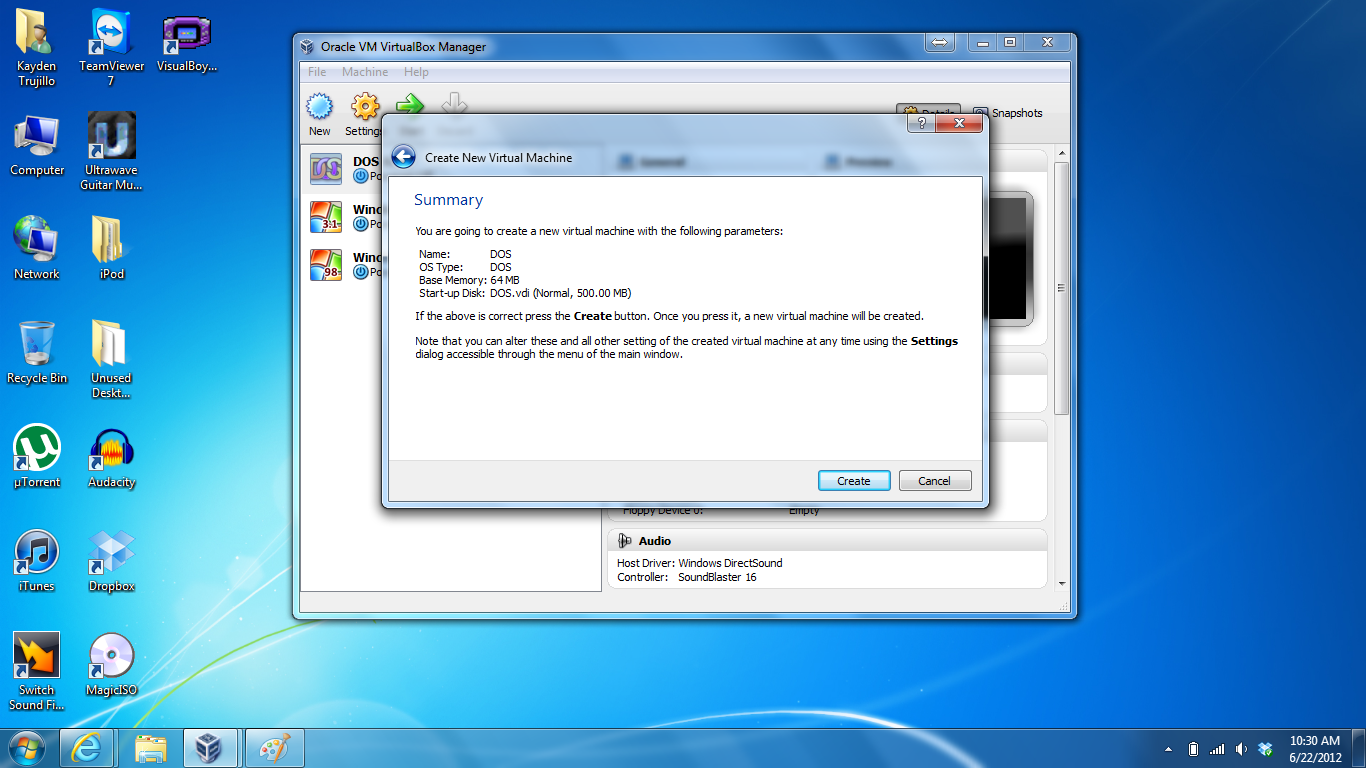1366x768 pixels.
Task: Click New in the VirtualBox toolbar
Action: (319, 114)
